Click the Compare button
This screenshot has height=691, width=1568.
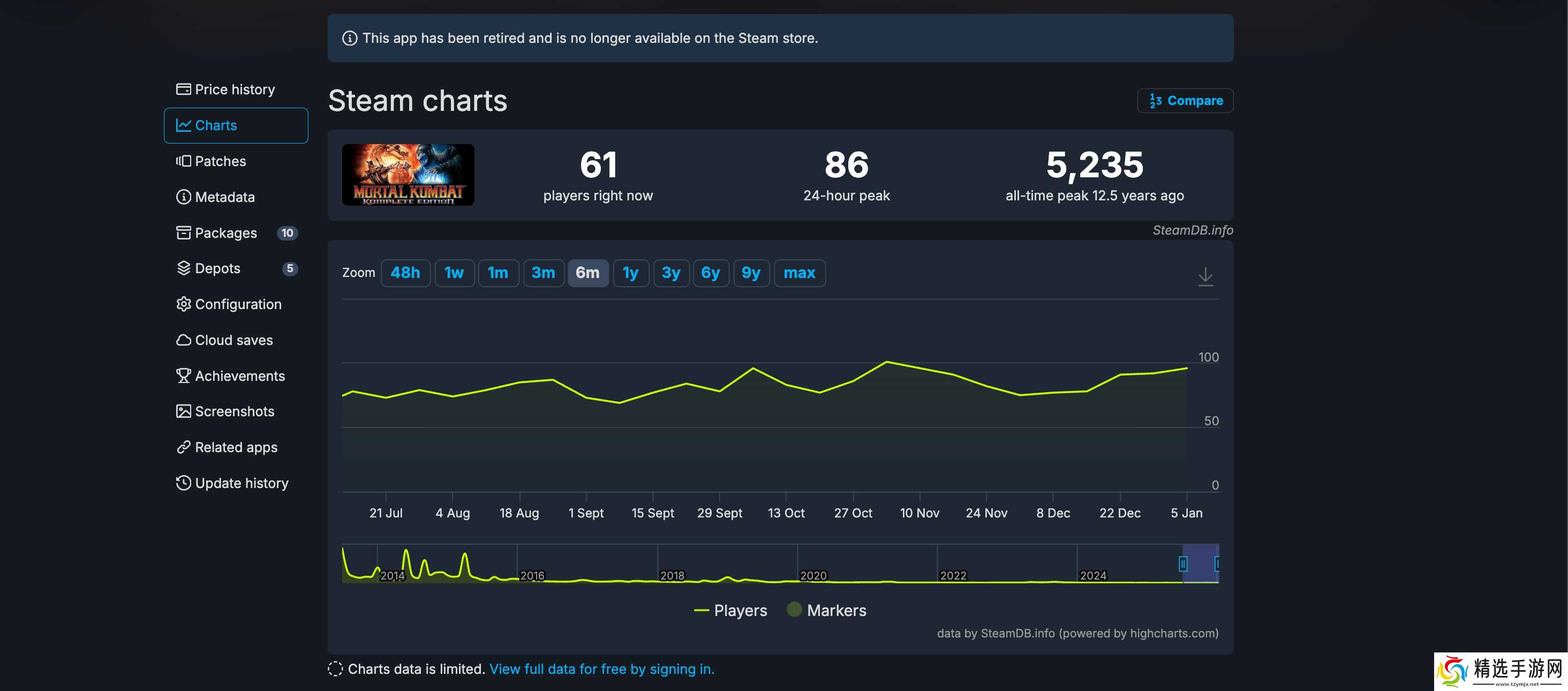coord(1185,101)
